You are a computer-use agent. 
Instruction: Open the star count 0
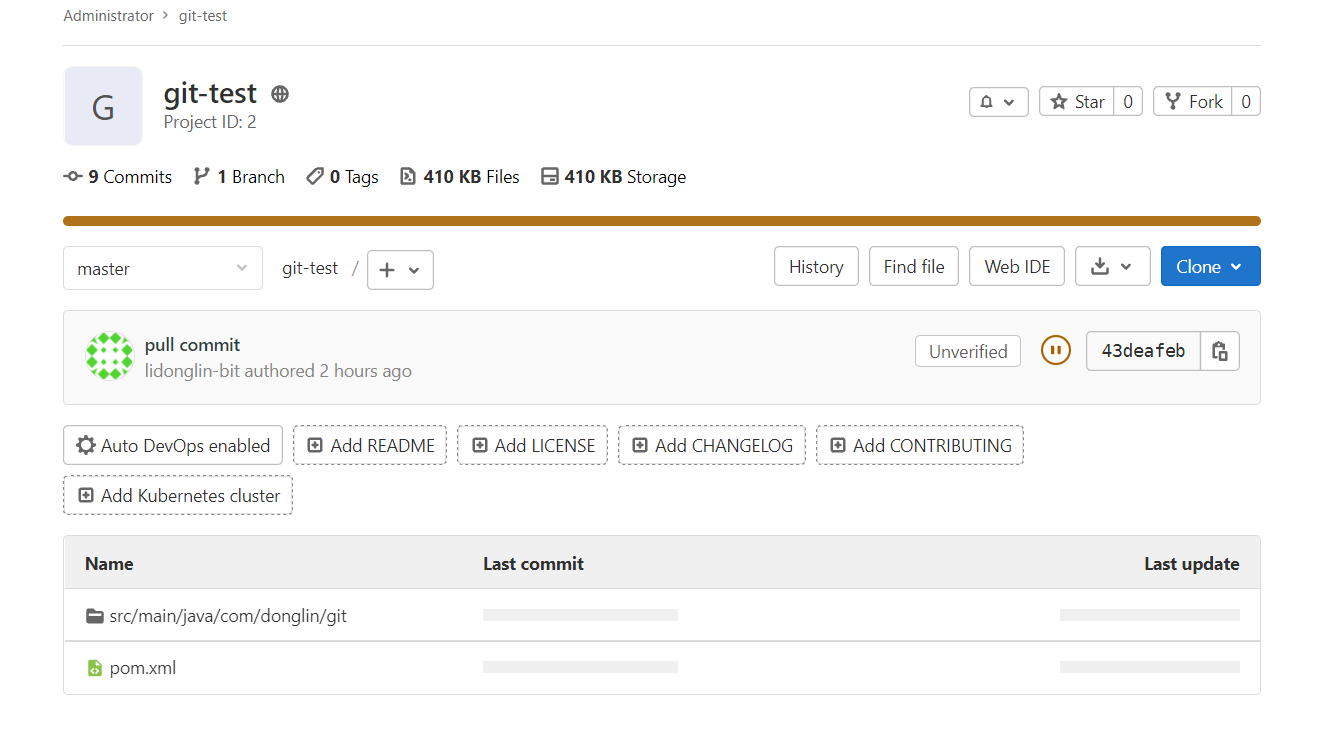tap(1128, 102)
